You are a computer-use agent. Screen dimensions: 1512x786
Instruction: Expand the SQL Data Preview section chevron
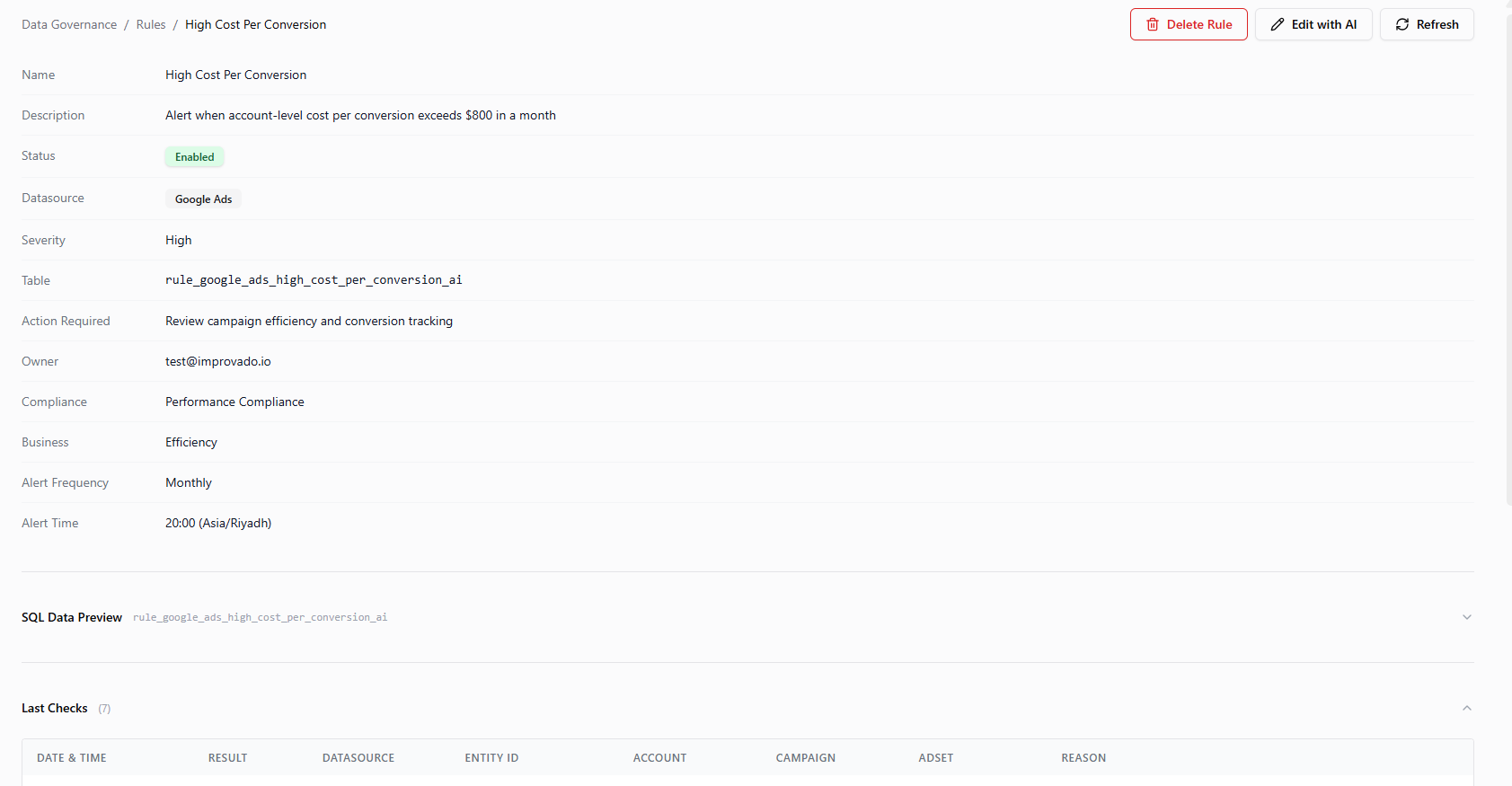click(1466, 617)
